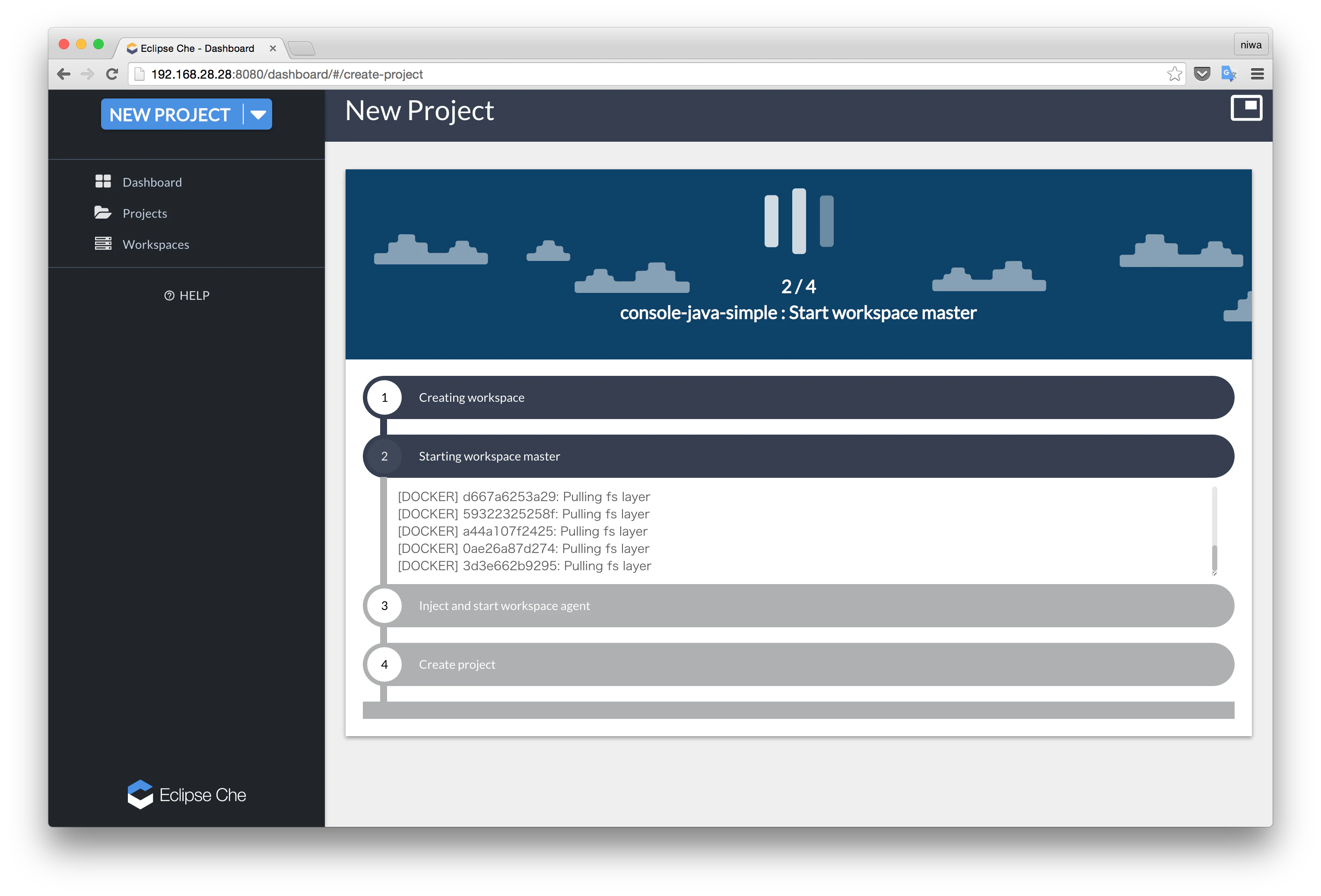The height and width of the screenshot is (896, 1321).
Task: Bookmark the page with the star icon
Action: [x=1175, y=74]
